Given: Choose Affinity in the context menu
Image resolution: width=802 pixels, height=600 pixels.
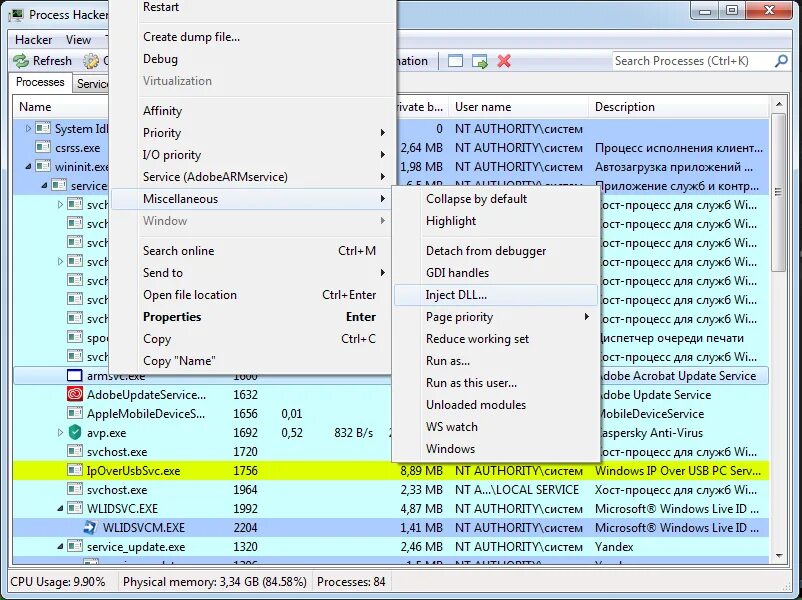Looking at the screenshot, I should (x=253, y=111).
